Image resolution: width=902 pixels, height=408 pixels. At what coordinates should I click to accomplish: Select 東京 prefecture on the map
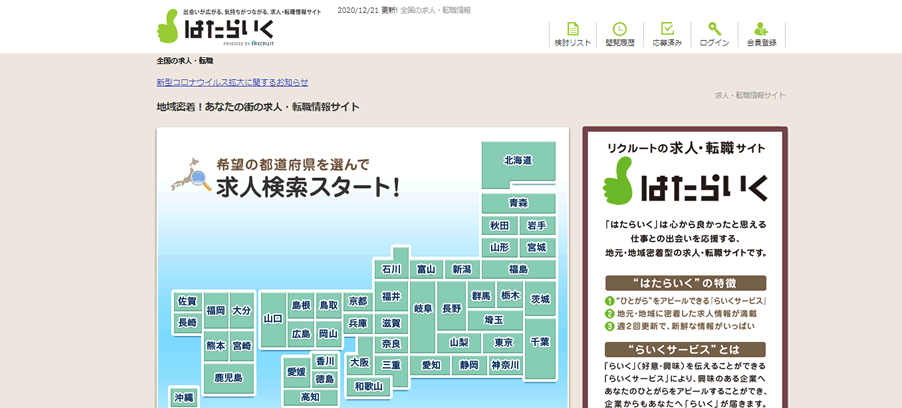(x=504, y=342)
